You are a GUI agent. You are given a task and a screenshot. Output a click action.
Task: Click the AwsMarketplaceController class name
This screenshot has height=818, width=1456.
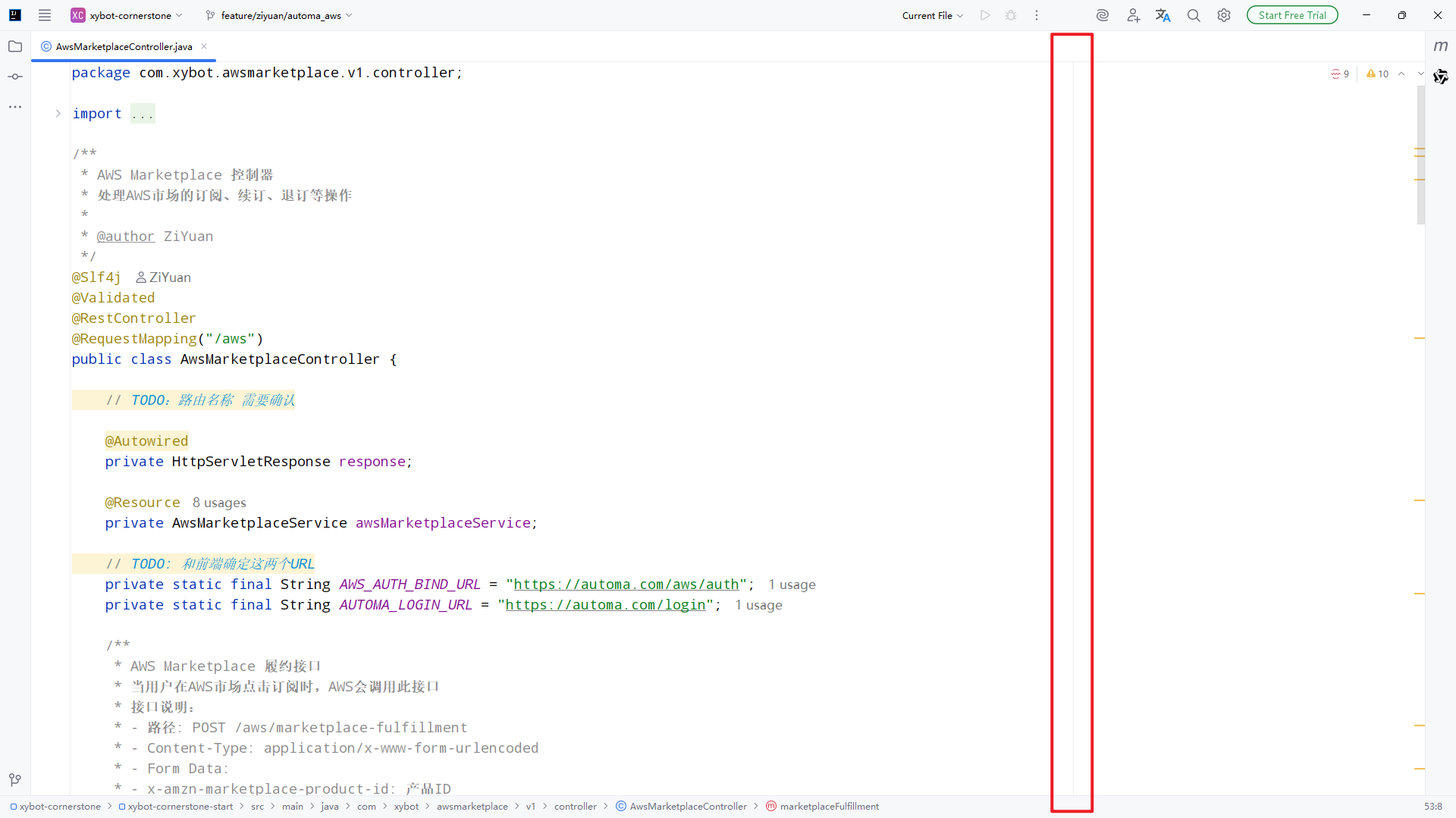pos(280,359)
